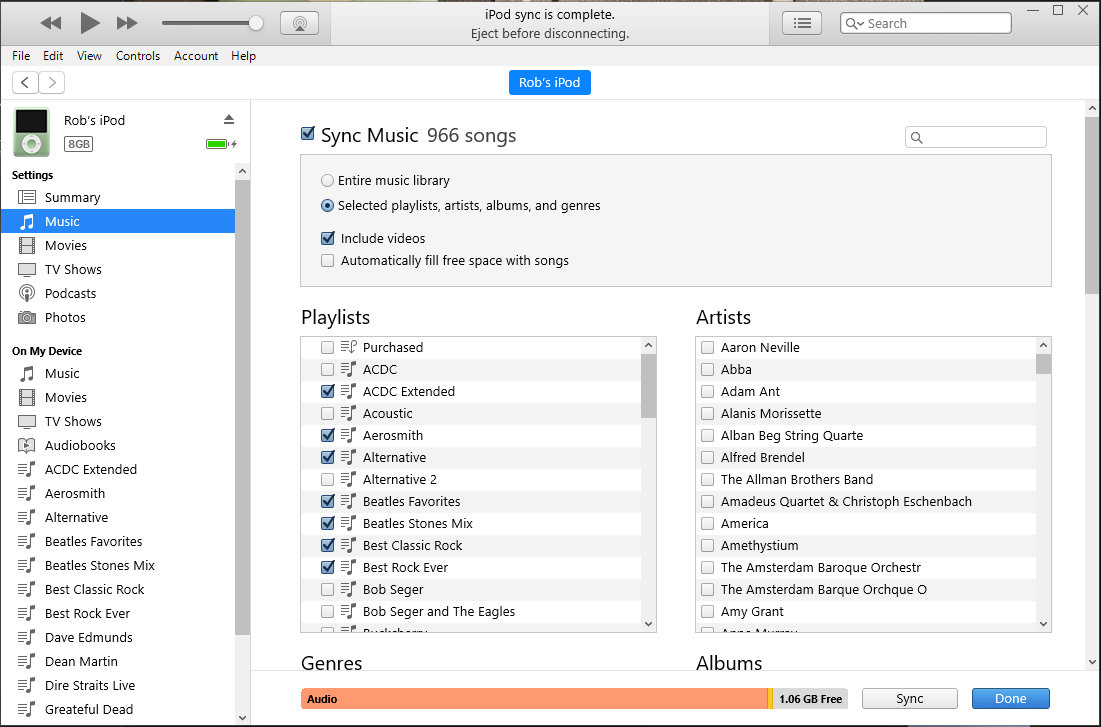Image resolution: width=1101 pixels, height=727 pixels.
Task: Click Playlists list scroll up arrow
Action: [649, 345]
